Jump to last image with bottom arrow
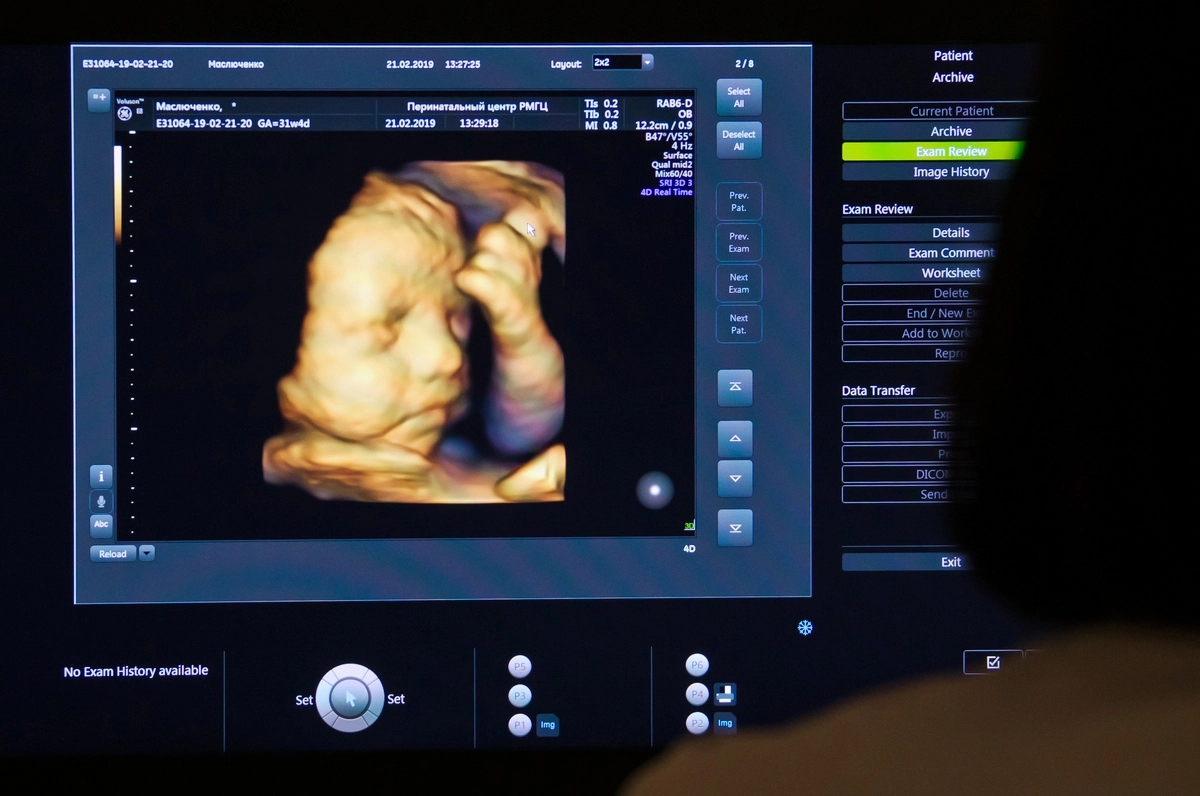 tap(735, 527)
